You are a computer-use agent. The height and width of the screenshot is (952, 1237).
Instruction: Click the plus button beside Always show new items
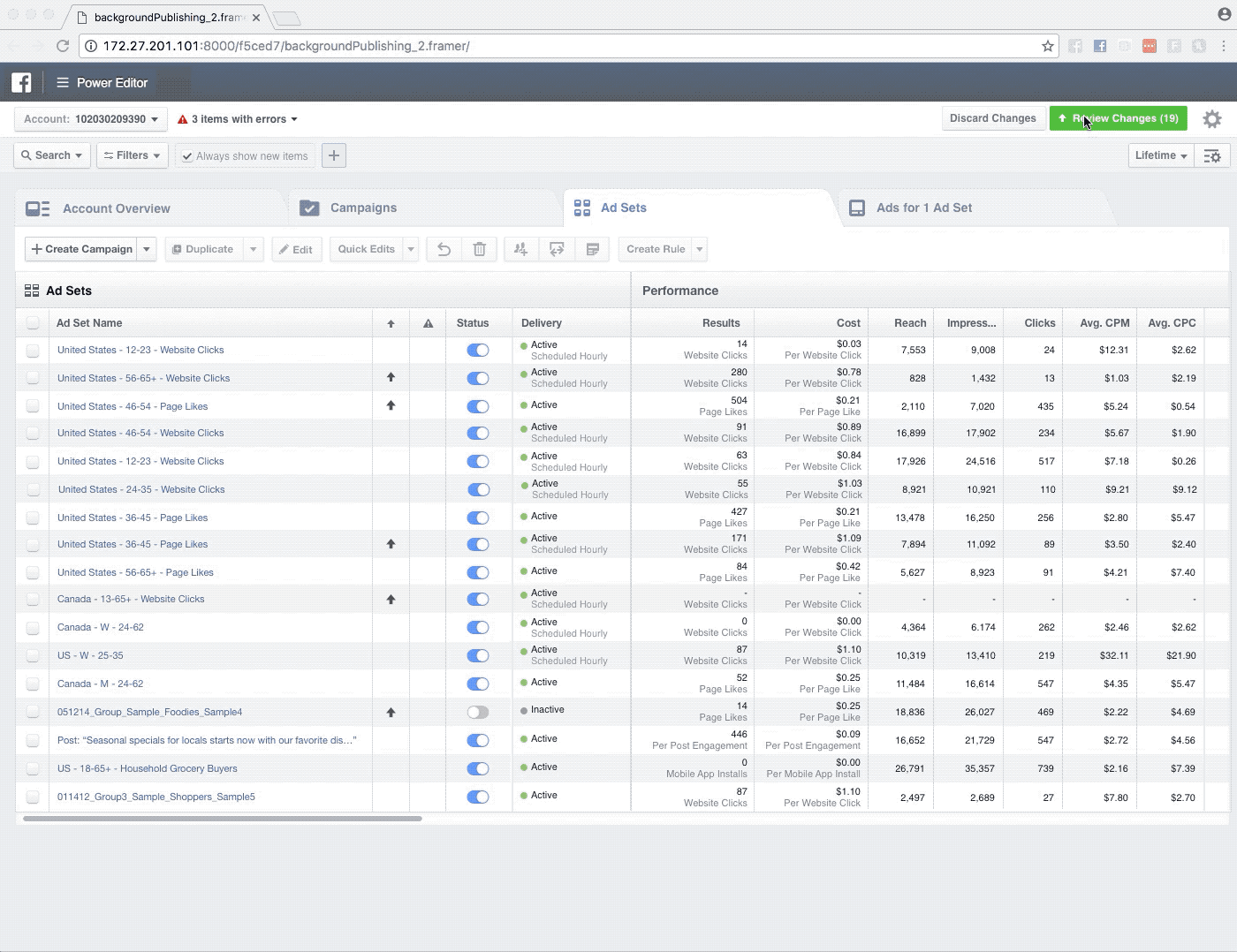click(334, 155)
